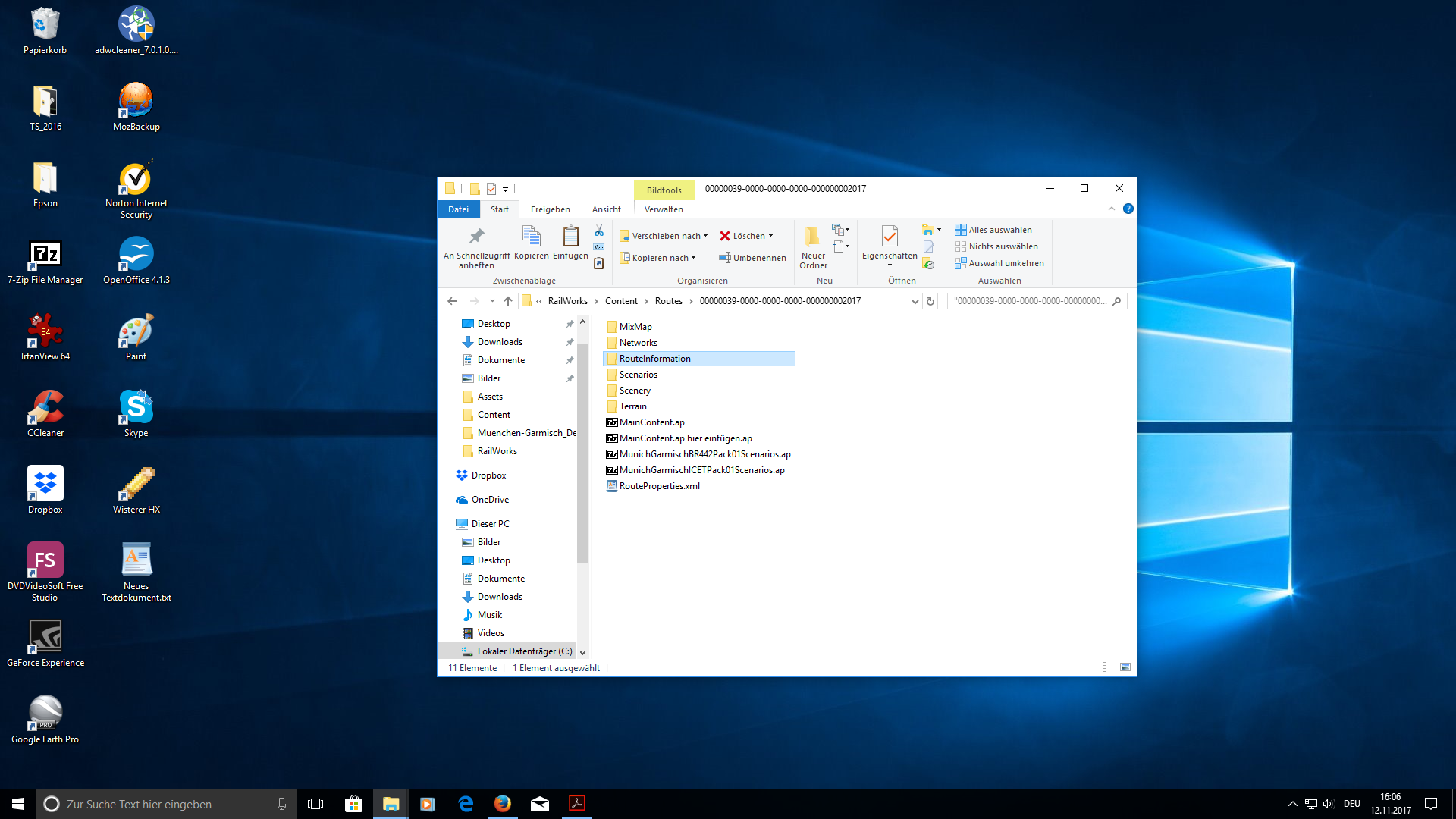Open the Freigeben ribbon tab

[x=550, y=209]
